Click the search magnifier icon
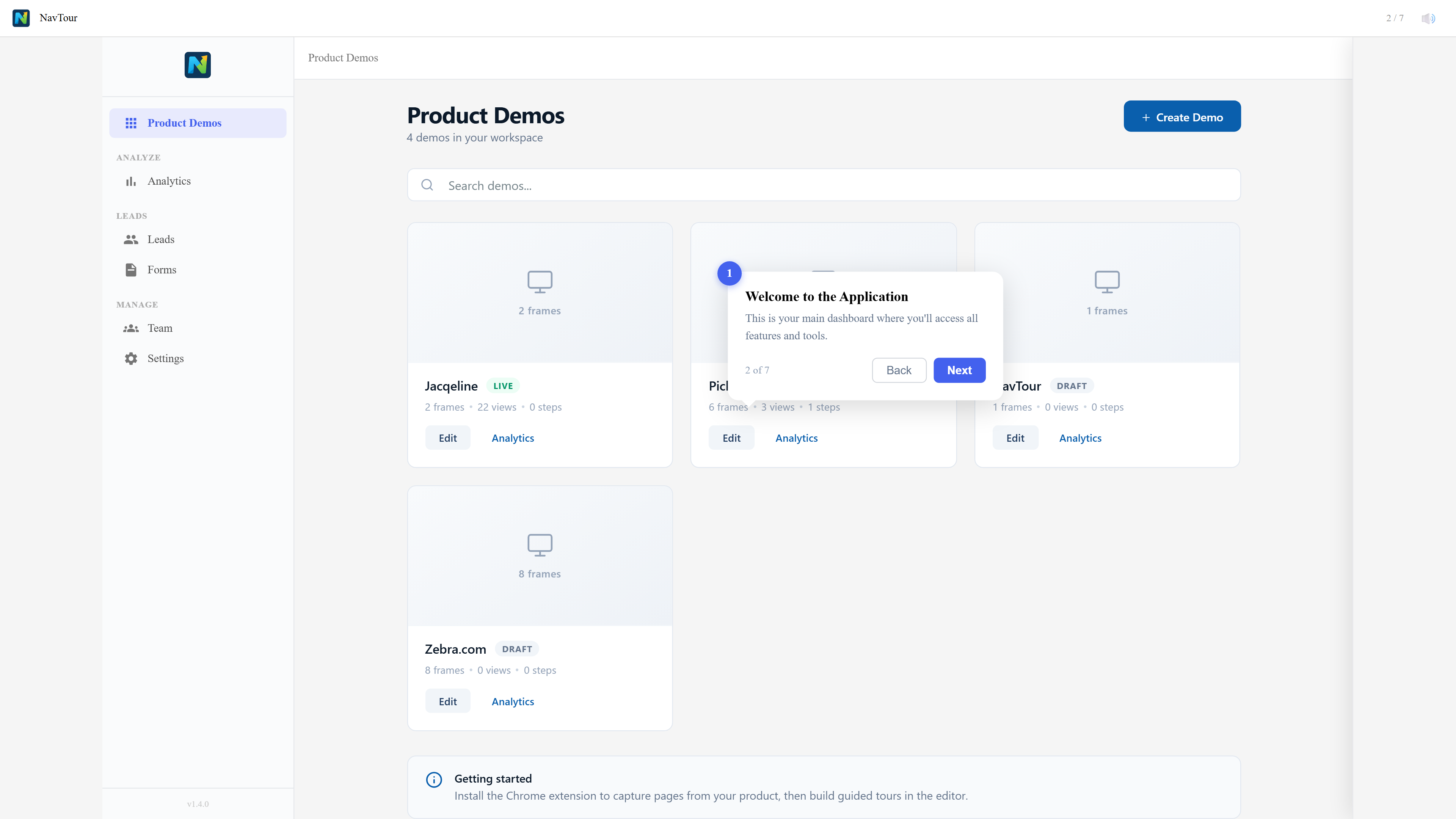 pos(427,185)
